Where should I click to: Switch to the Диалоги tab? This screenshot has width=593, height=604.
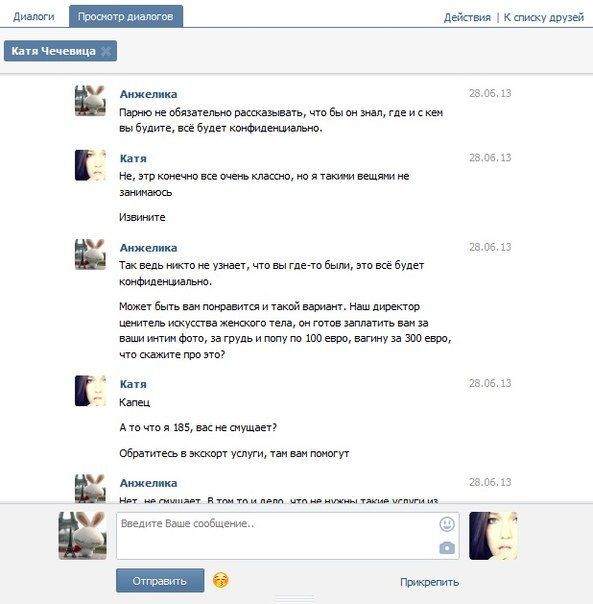coord(34,17)
